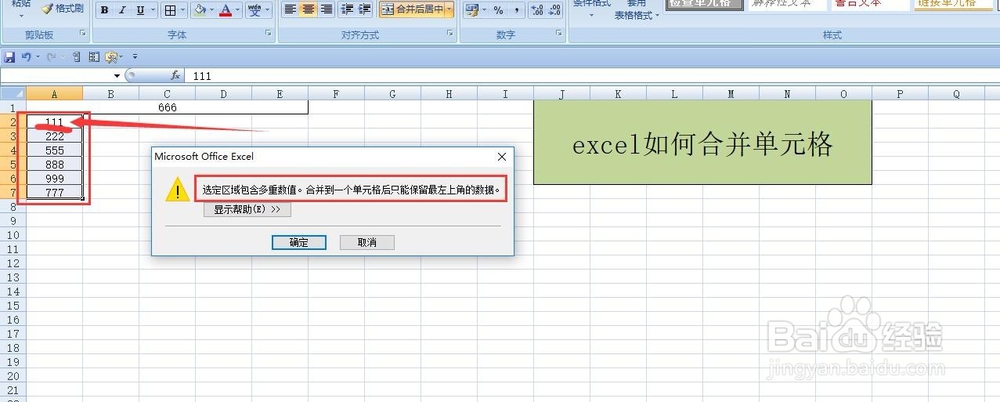Apply comma style

[517, 10]
